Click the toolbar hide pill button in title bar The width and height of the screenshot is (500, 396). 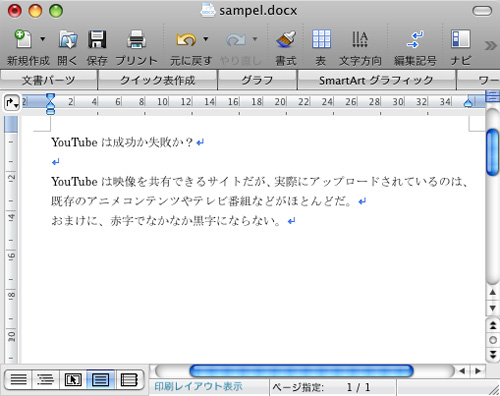point(482,11)
